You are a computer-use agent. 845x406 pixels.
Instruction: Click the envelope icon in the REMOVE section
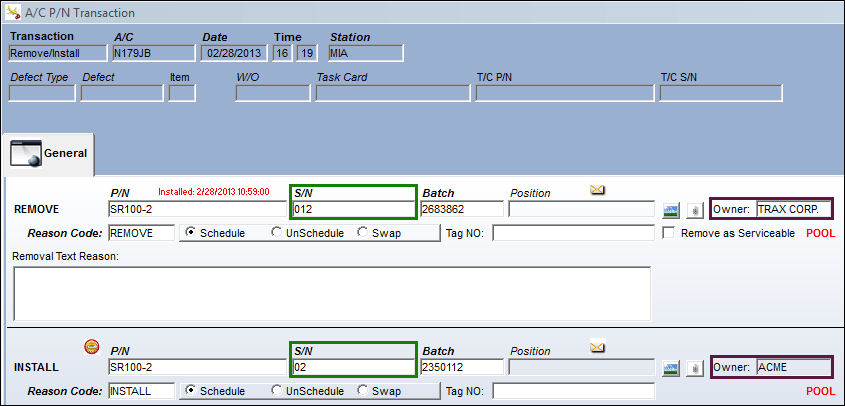(597, 189)
